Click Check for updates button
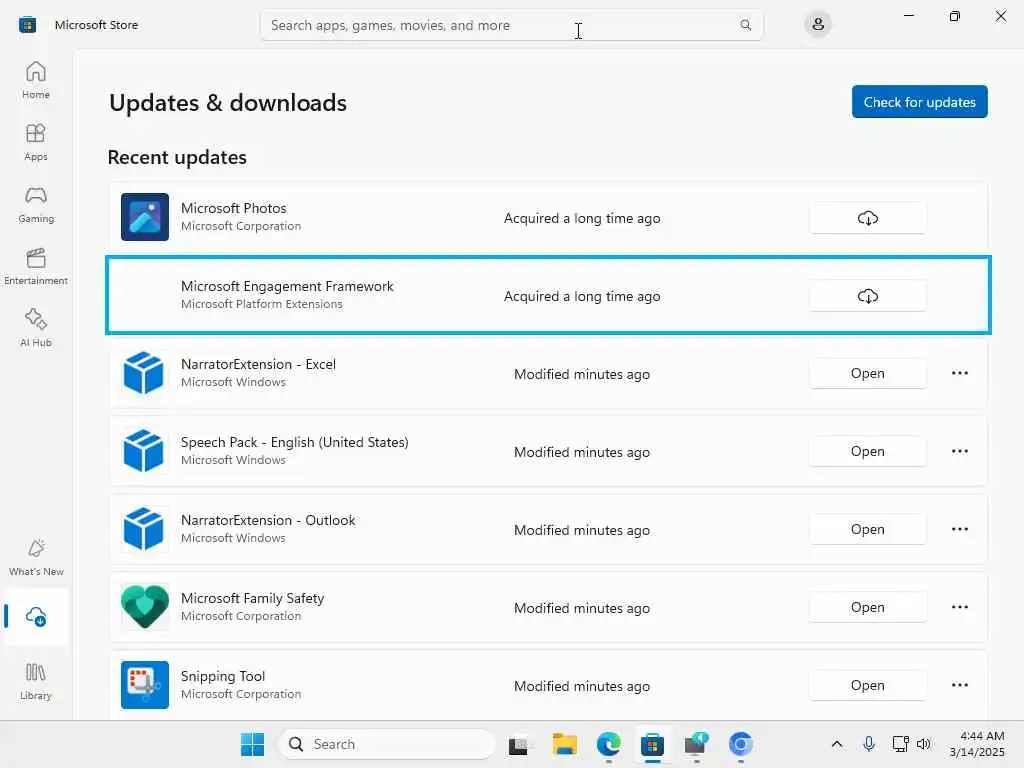 (920, 102)
